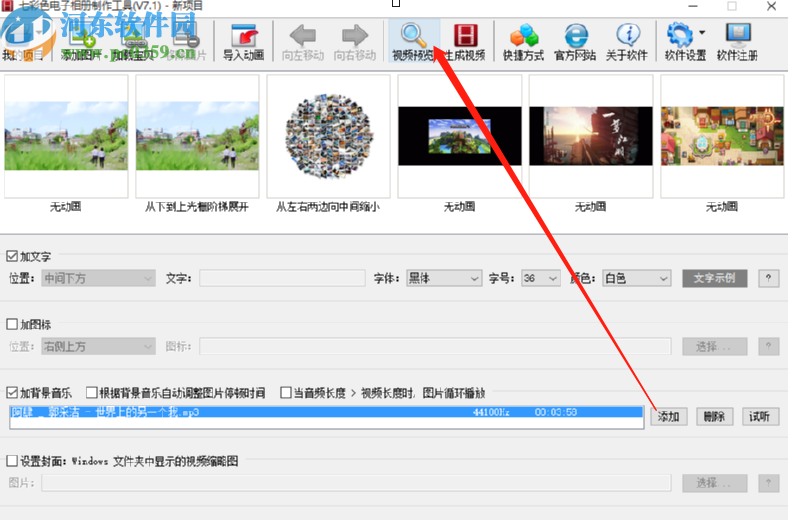Click the 向右移动 right arrow icon

(355, 36)
